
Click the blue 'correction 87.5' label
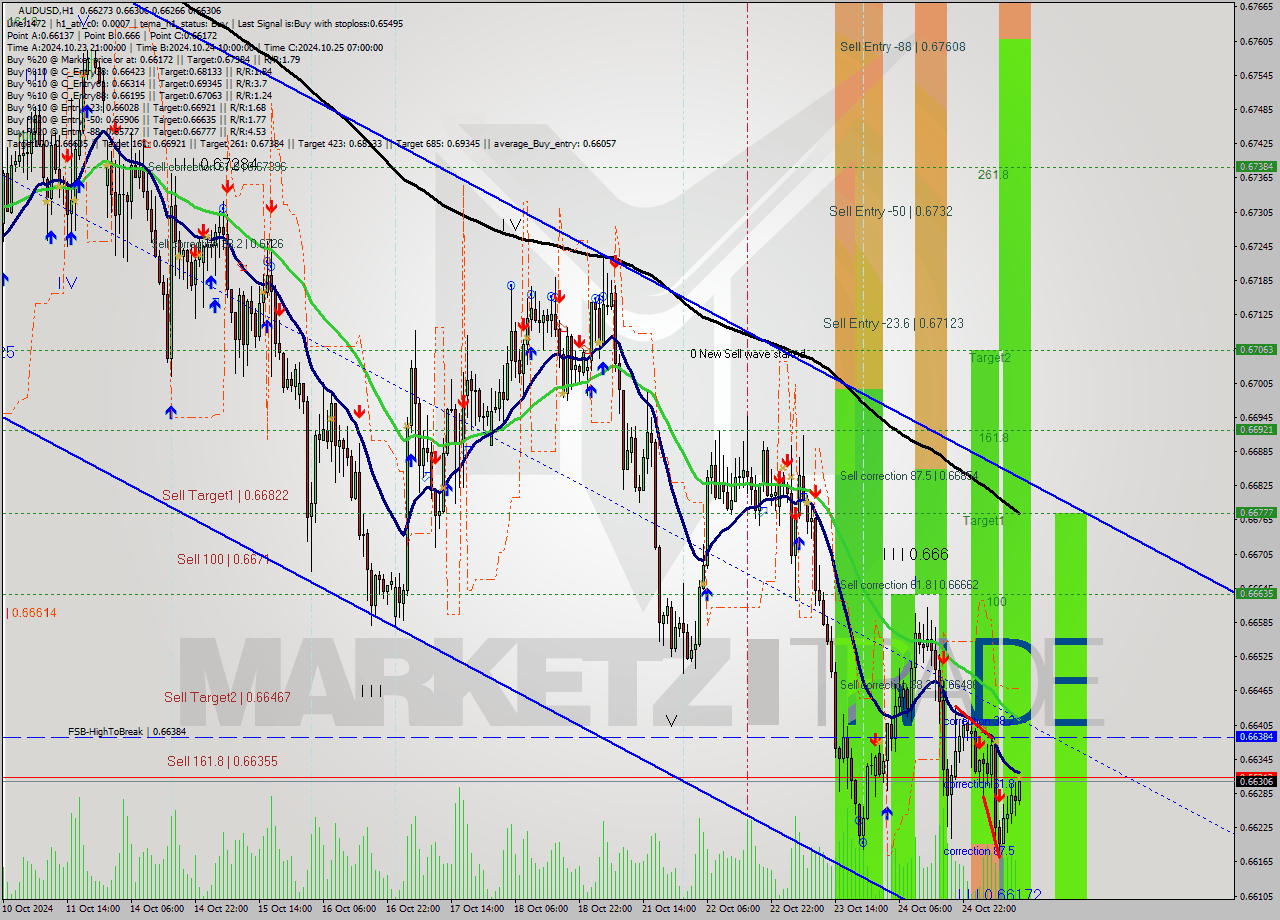(978, 851)
